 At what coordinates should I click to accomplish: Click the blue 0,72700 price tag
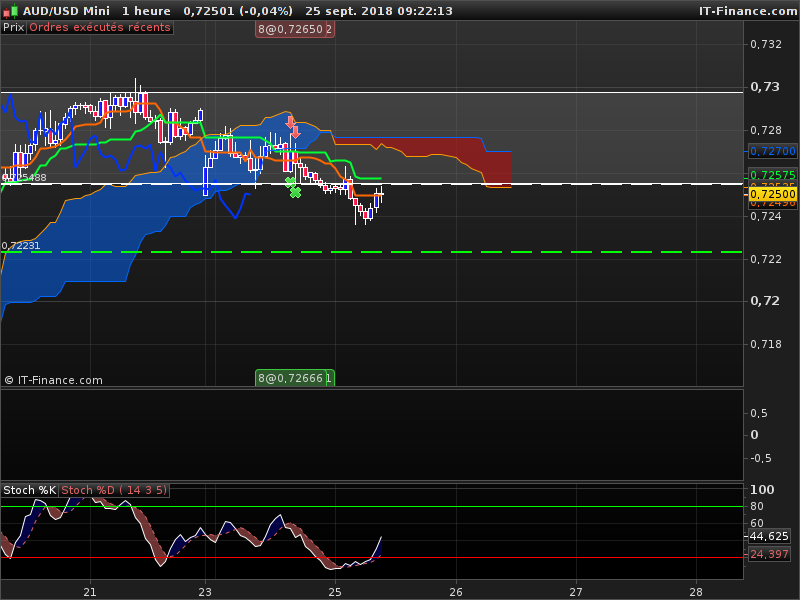[773, 151]
